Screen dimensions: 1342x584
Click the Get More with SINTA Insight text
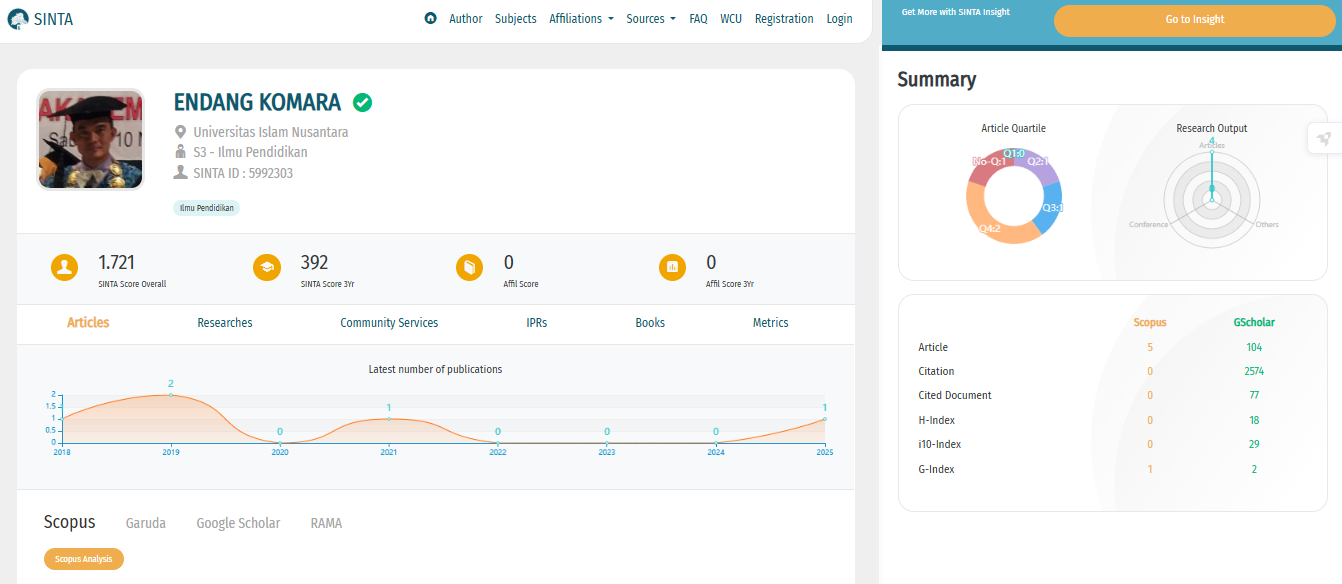coord(956,12)
